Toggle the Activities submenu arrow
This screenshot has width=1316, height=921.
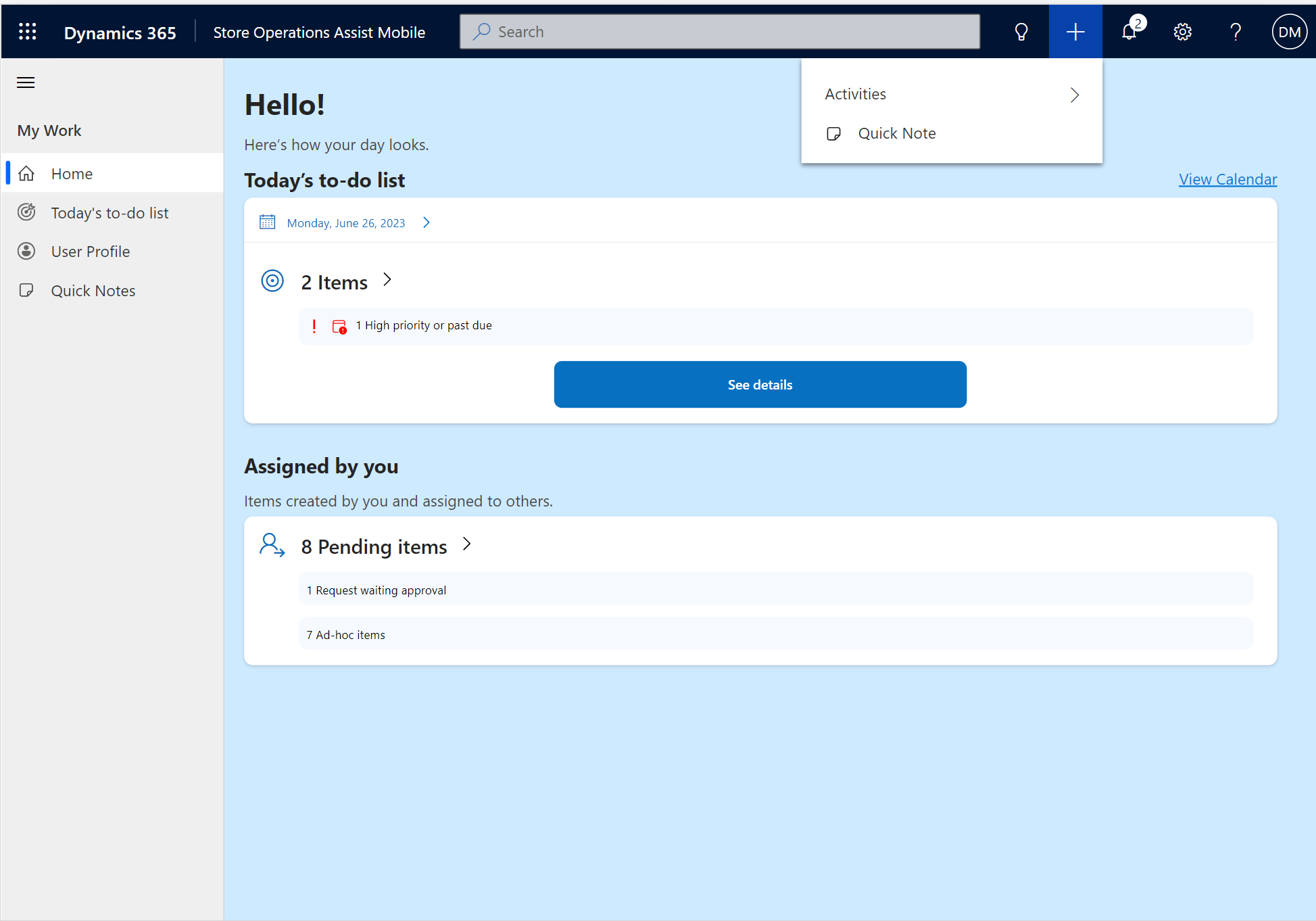(1076, 94)
